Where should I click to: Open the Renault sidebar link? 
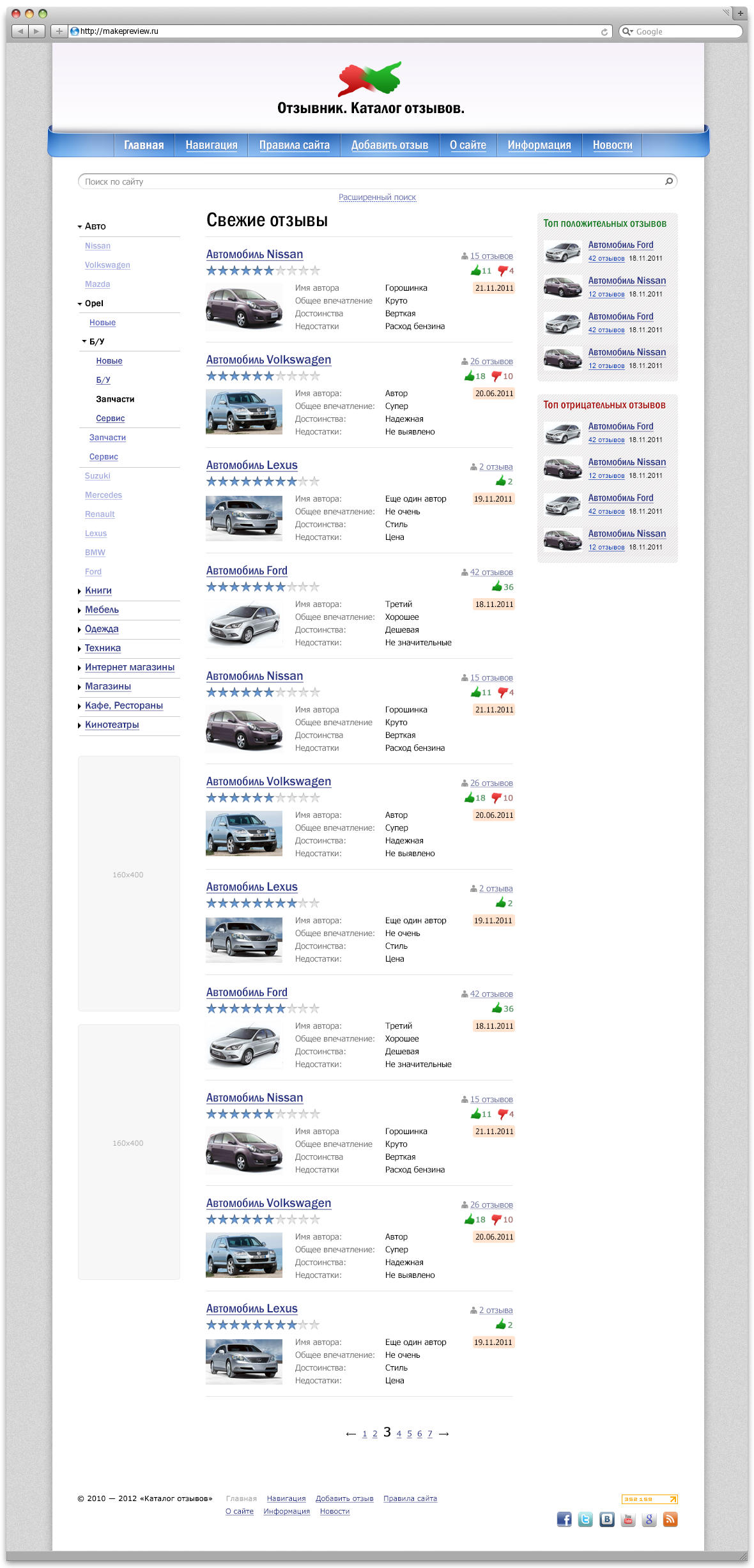click(x=100, y=514)
